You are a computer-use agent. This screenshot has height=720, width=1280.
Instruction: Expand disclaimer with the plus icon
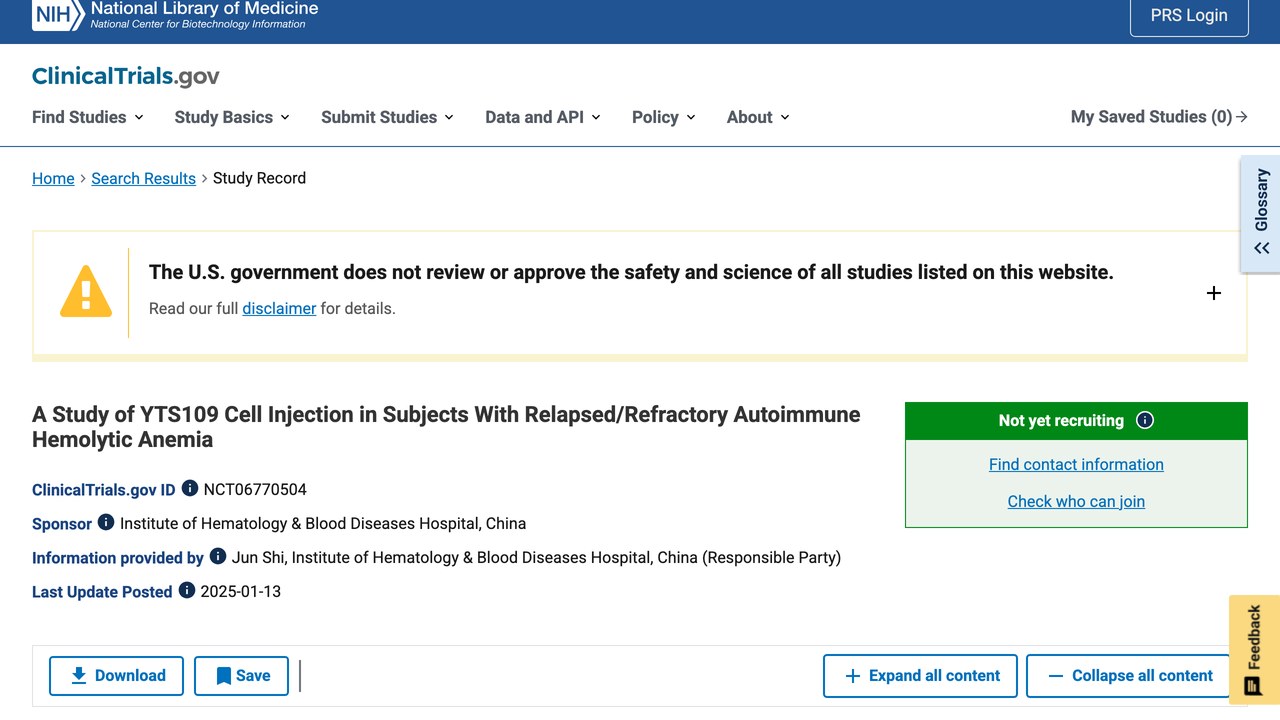tap(1214, 293)
